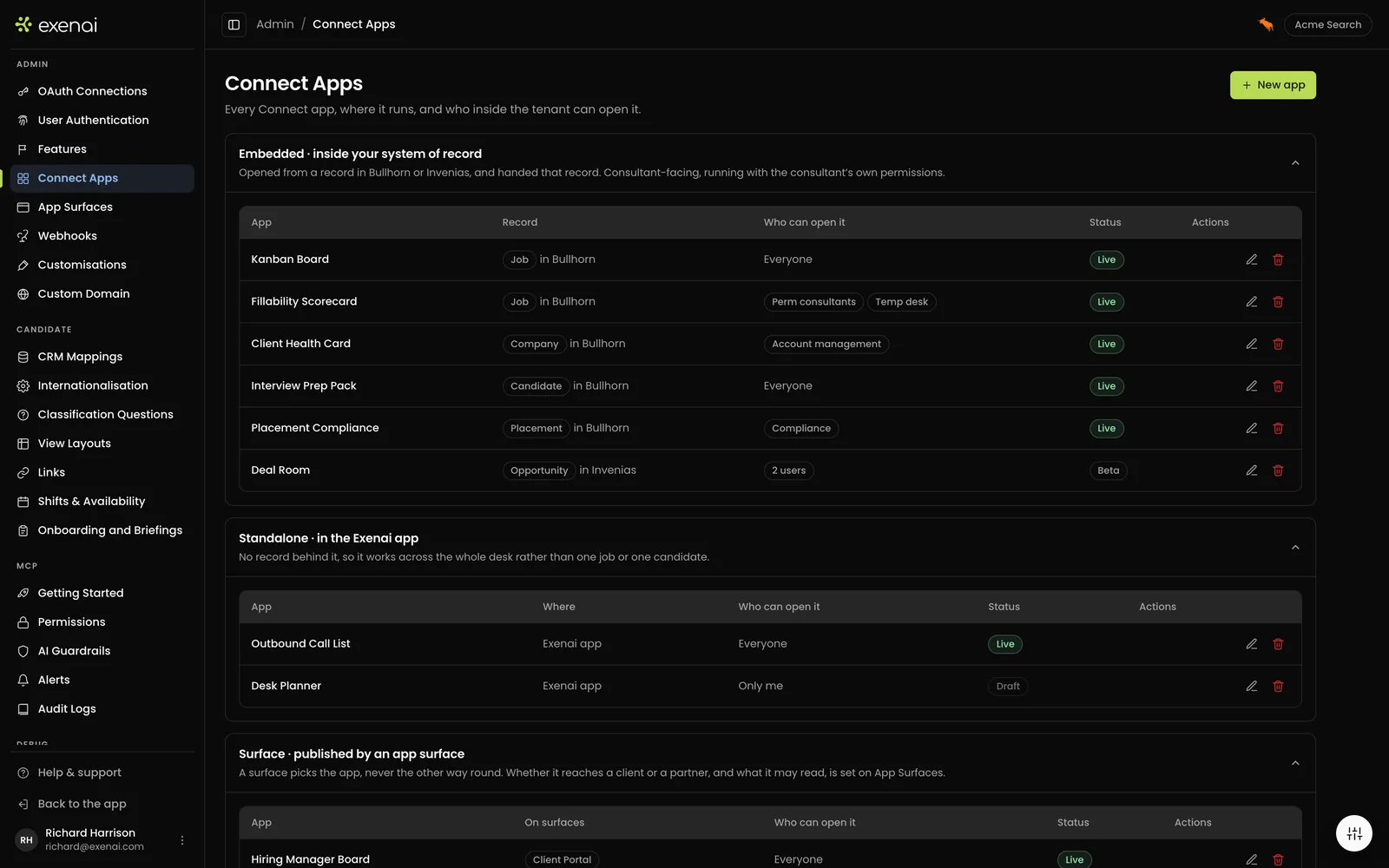Screen dimensions: 1389x868
Task: Click the Draft status on Desk Planner
Action: coord(1008,687)
